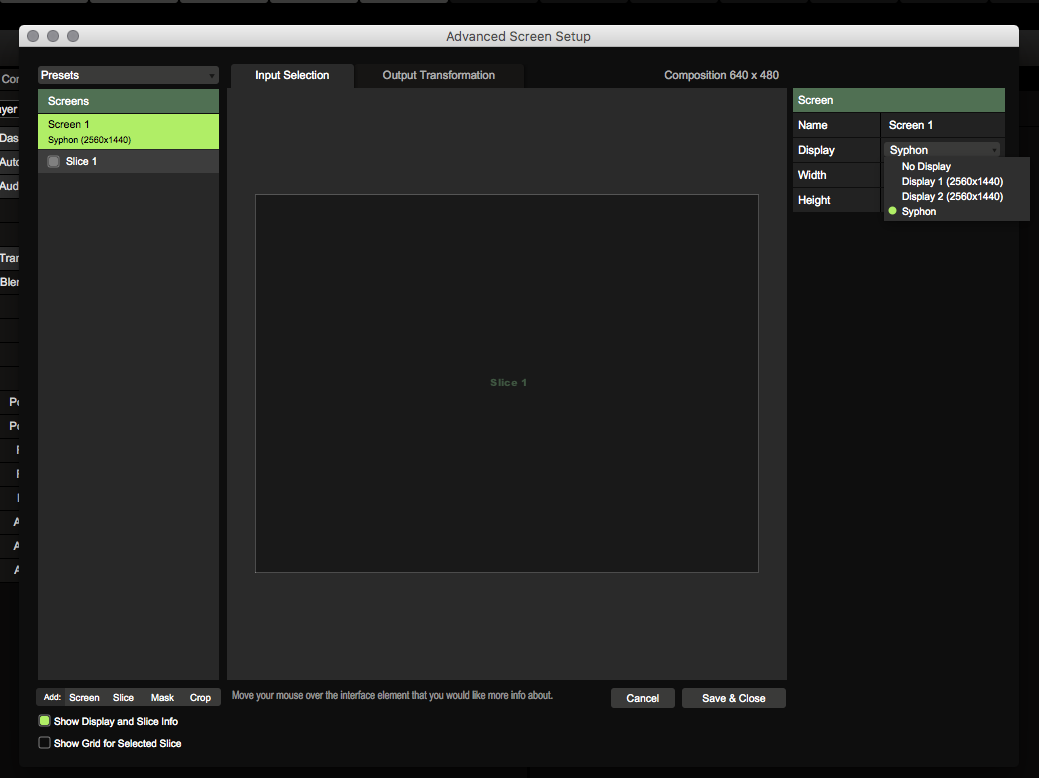Click the Screen 1 Name field
The height and width of the screenshot is (778, 1039).
click(x=942, y=125)
